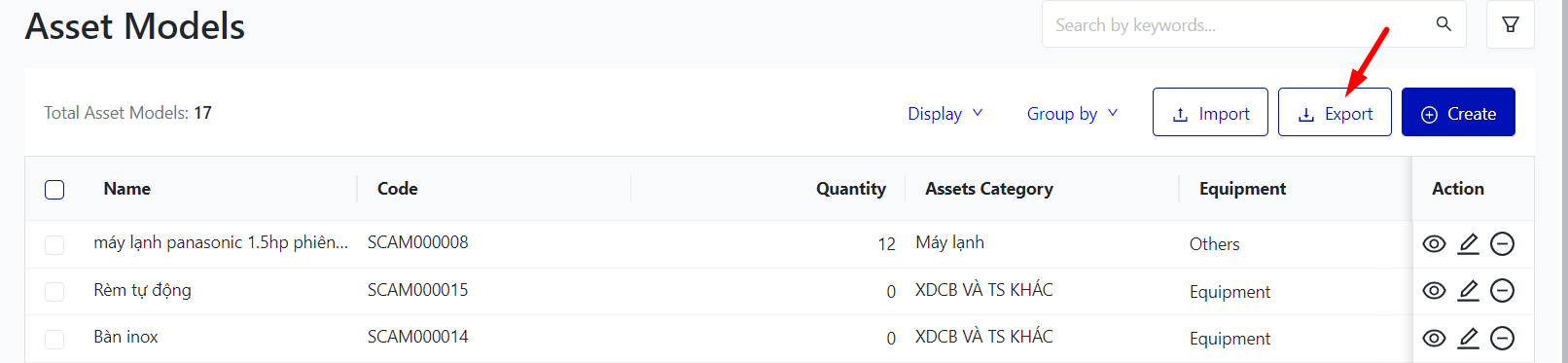
Task: Create a new asset model
Action: [1458, 112]
